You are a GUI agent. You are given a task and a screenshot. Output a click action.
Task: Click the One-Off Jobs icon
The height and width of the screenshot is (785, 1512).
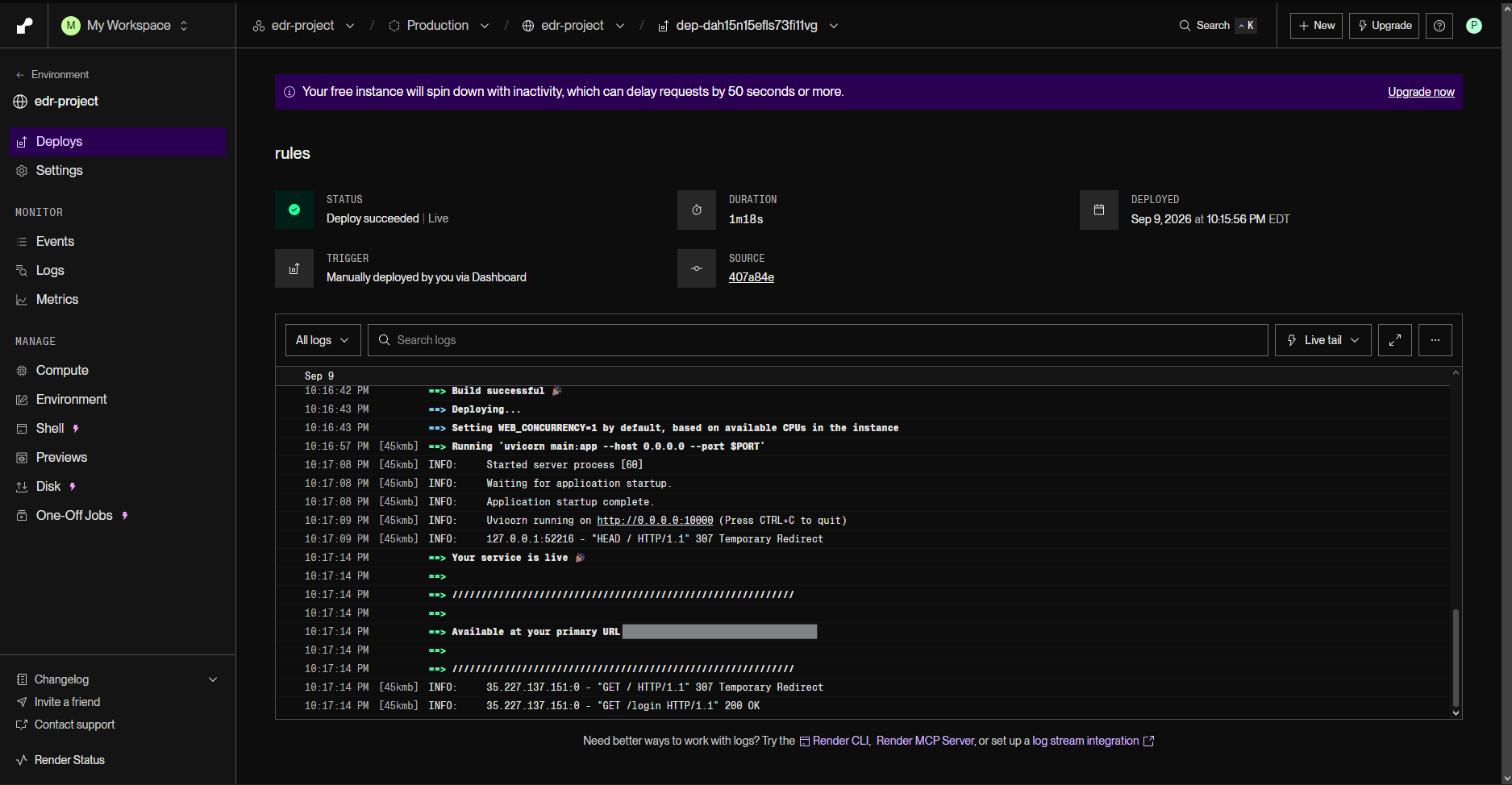(22, 516)
